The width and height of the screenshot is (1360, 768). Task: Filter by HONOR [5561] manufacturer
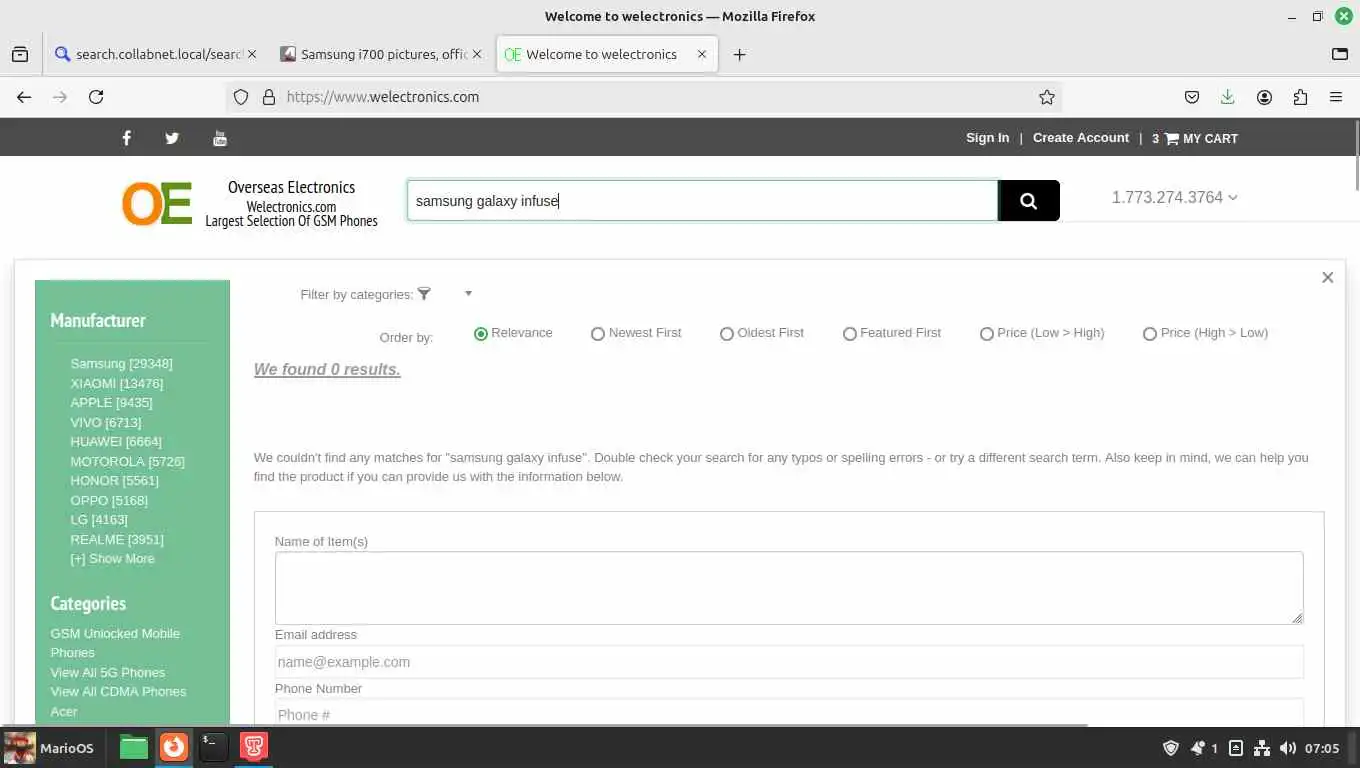tap(114, 481)
